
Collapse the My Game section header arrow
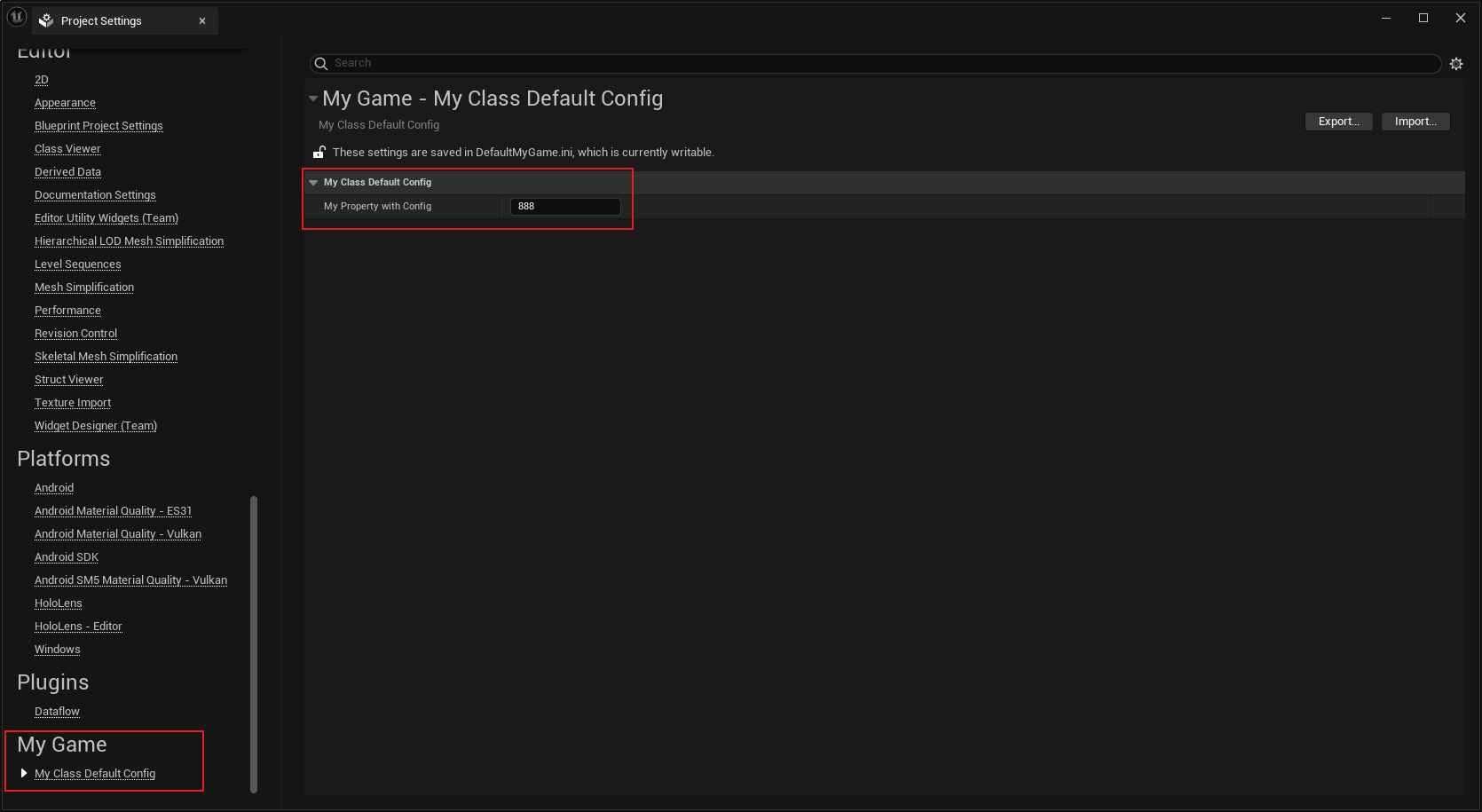[x=313, y=99]
